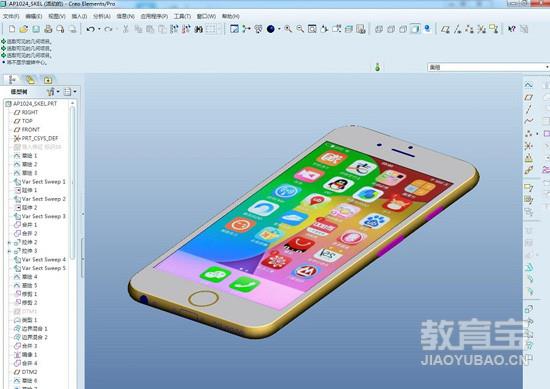
Task: Switch to no hidden display style
Action: point(403,29)
